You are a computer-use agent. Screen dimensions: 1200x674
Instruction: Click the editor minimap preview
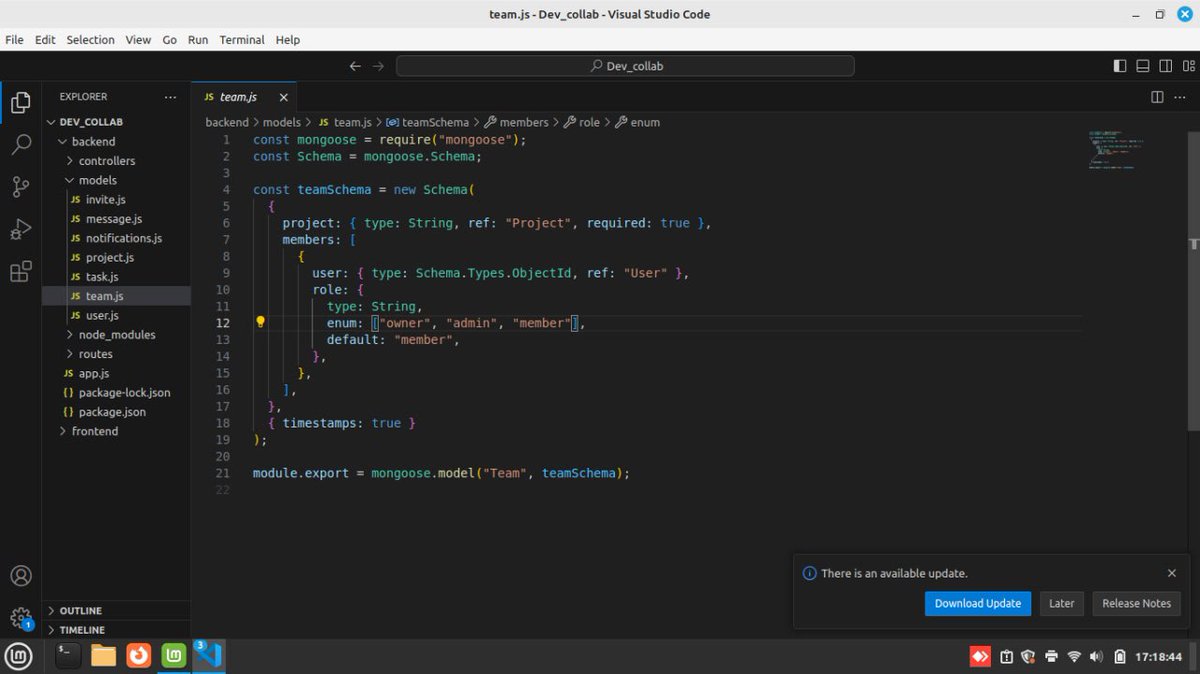point(1116,150)
